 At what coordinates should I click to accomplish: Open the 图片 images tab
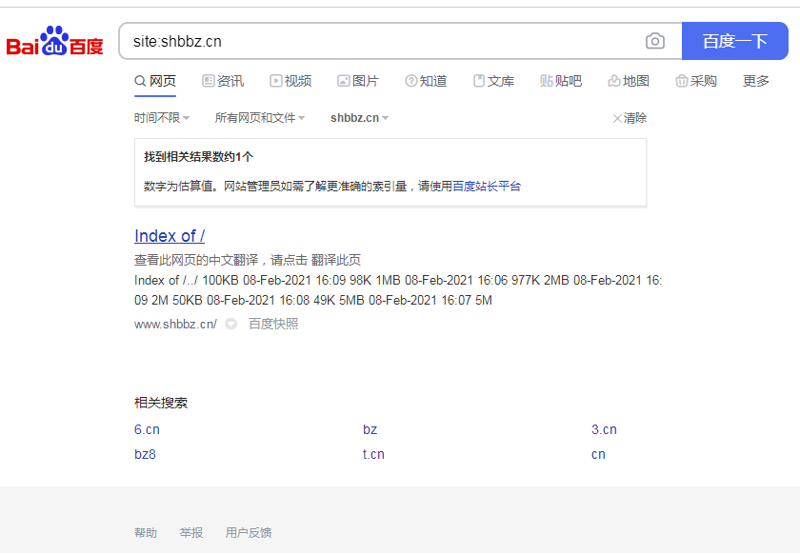358,81
